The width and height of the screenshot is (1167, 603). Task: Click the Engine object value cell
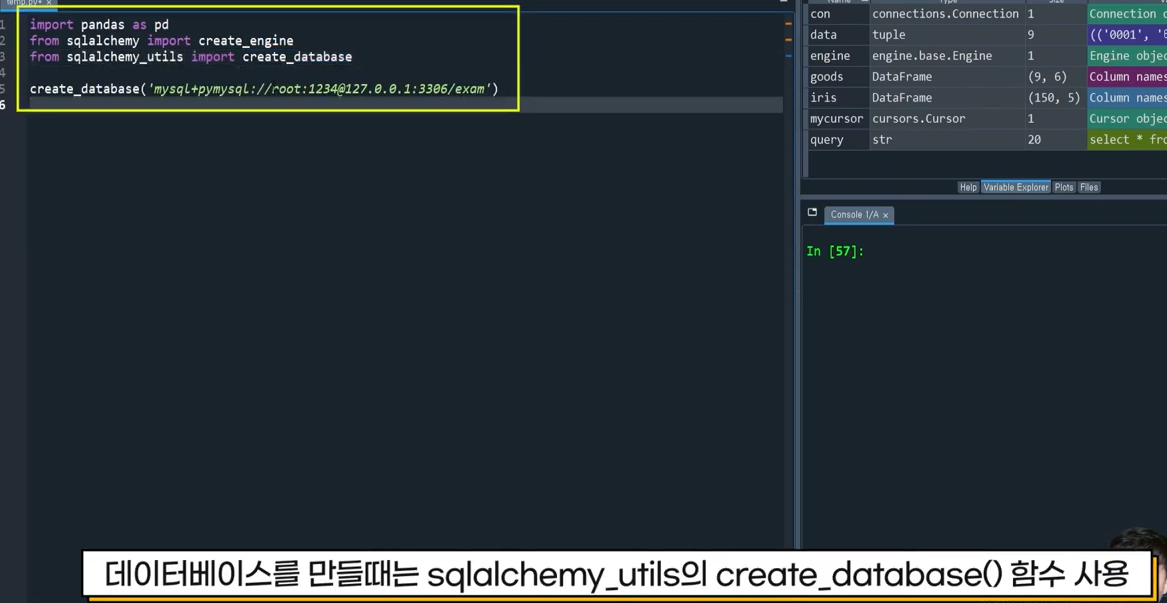1127,56
